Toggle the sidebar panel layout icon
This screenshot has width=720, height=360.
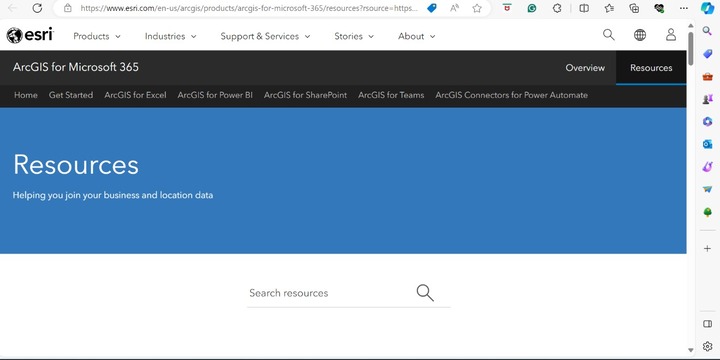tap(707, 324)
